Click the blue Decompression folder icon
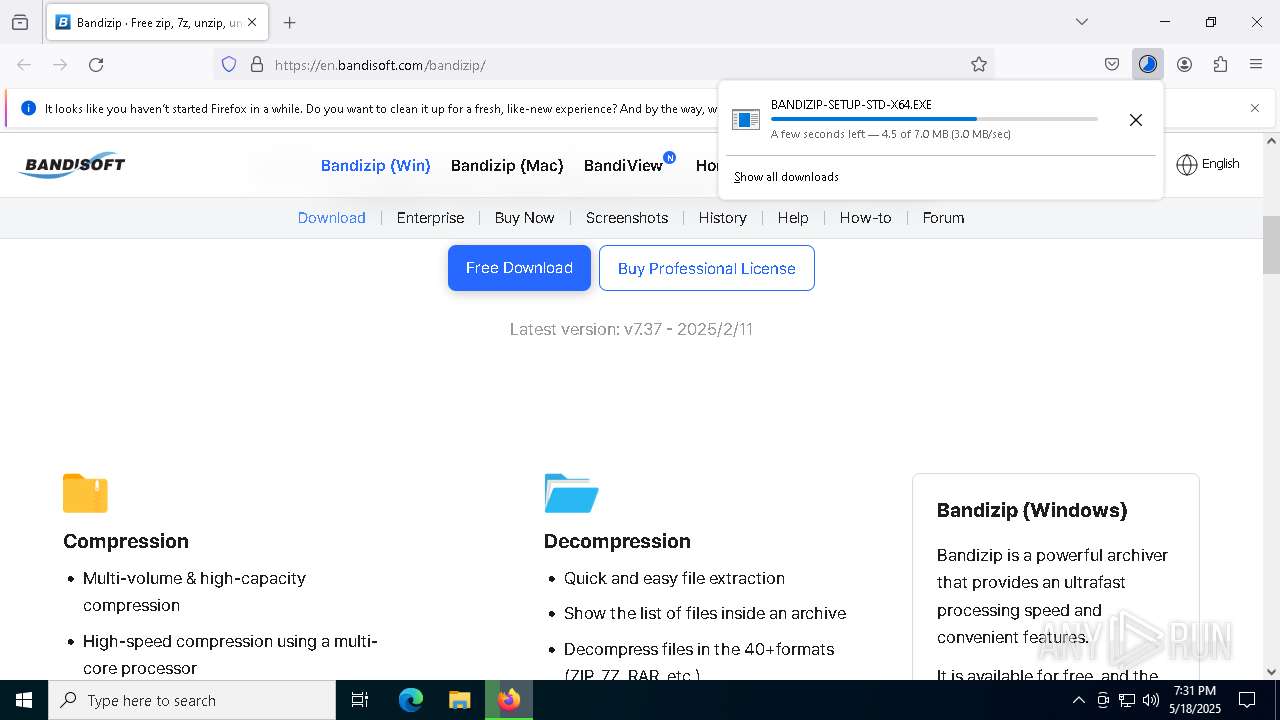This screenshot has height=720, width=1280. [x=571, y=493]
